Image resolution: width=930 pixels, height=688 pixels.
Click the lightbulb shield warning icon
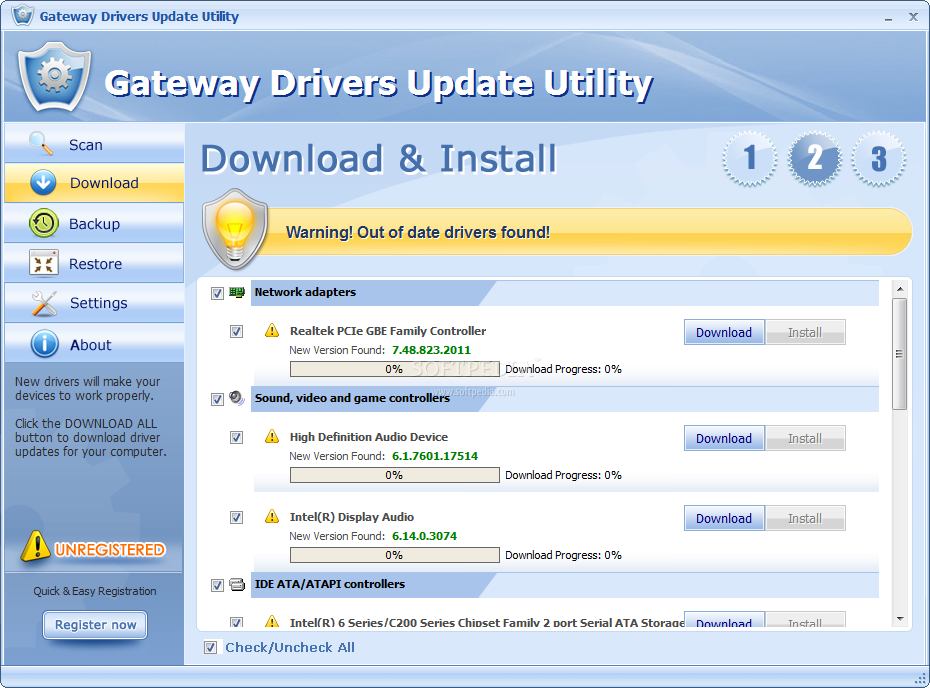pos(235,229)
